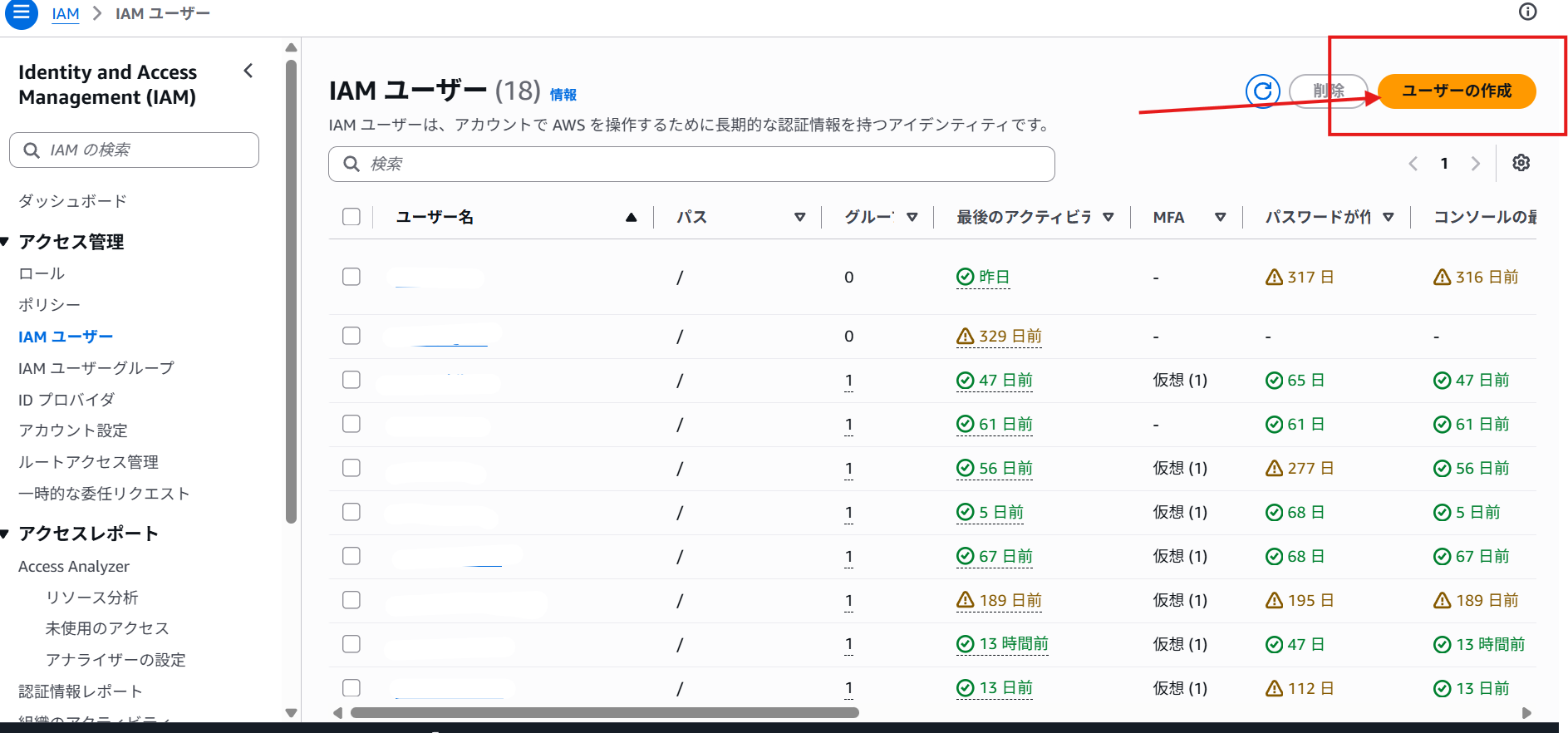Click the 189 日前 last activity value
The image size is (1568, 733).
point(1010,600)
